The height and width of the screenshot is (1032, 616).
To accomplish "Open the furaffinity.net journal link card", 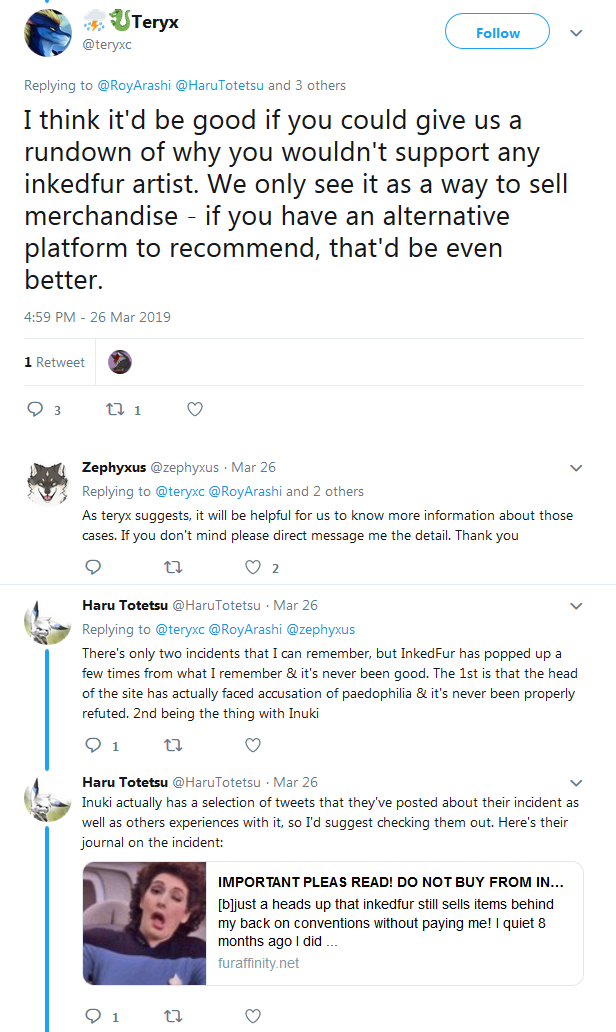I will pos(333,923).
